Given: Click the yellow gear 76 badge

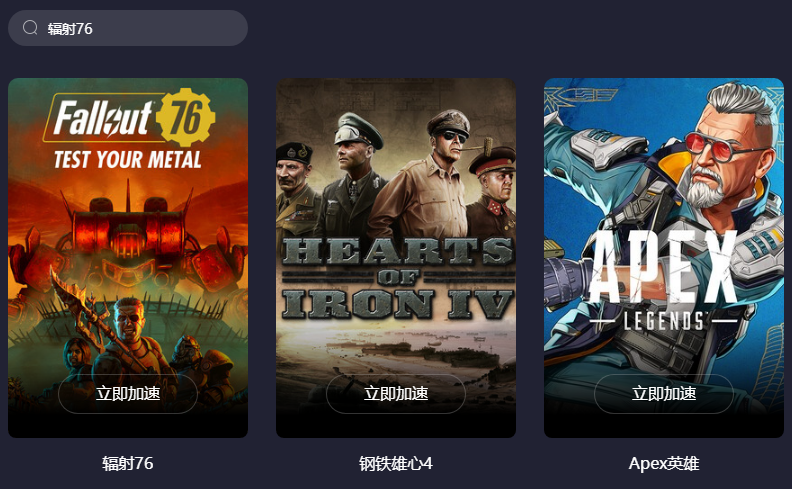Looking at the screenshot, I should pos(185,117).
